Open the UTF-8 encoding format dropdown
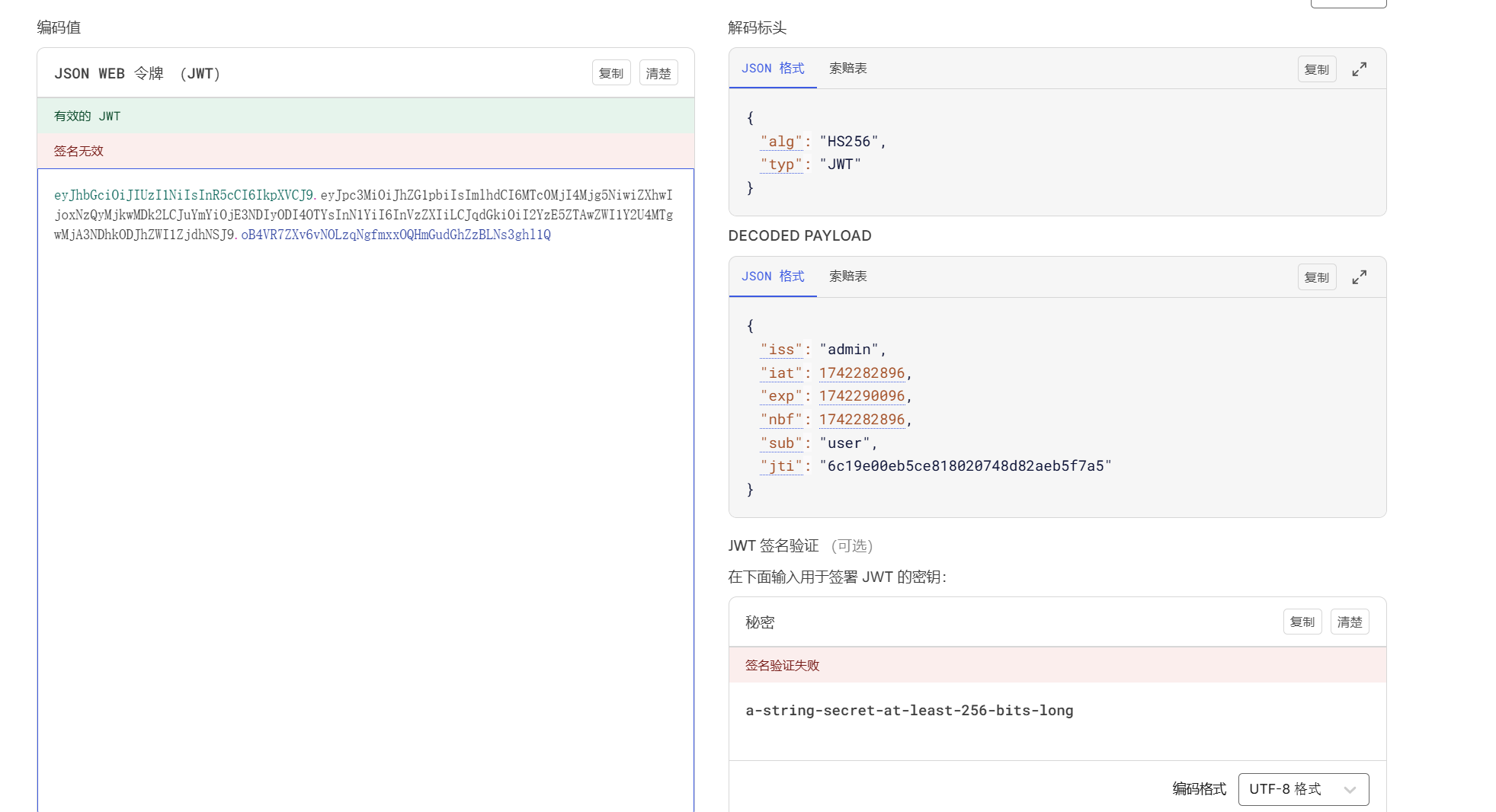The height and width of the screenshot is (812, 1496). 1303,789
